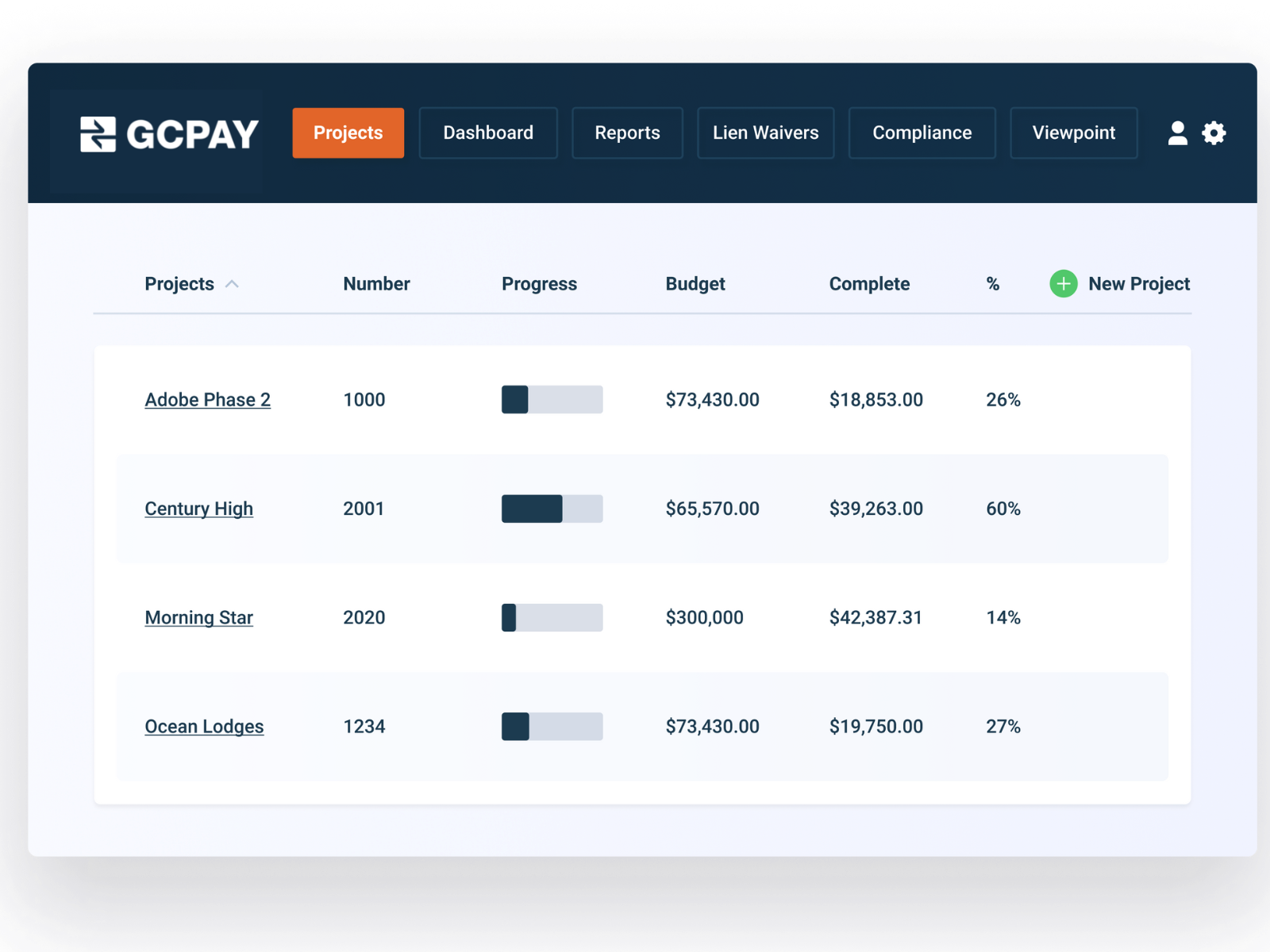The image size is (1270, 952).
Task: Open the settings gear icon
Action: pyautogui.click(x=1214, y=133)
